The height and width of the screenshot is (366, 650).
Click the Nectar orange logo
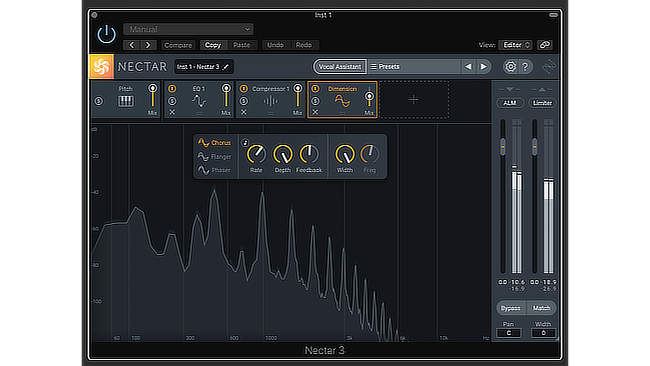[101, 66]
